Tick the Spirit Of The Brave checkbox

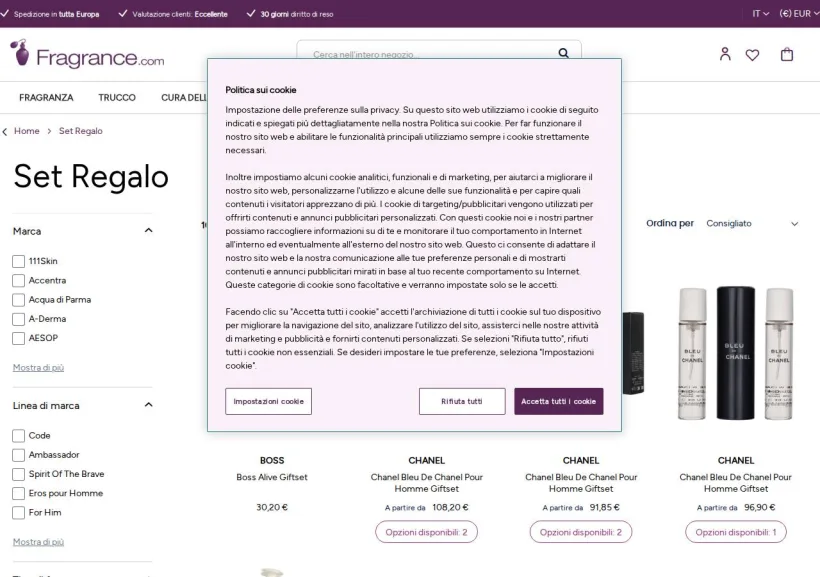pos(18,474)
